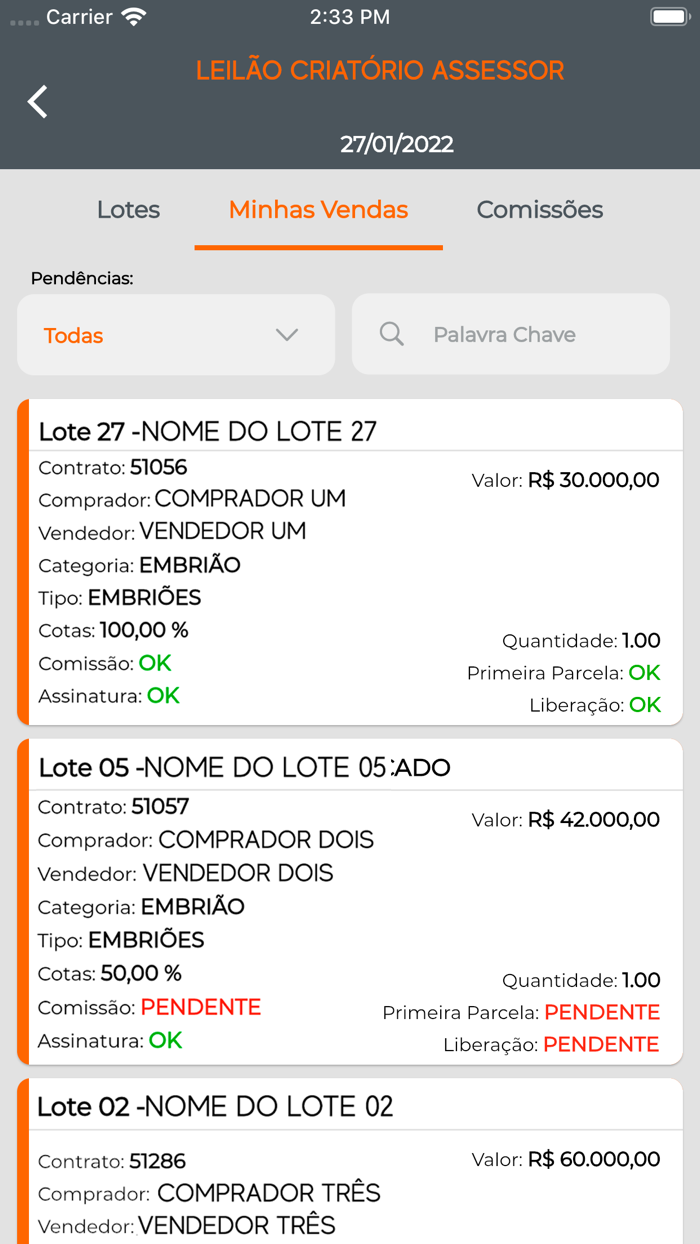Viewport: 700px width, 1244px height.
Task: Switch to the Comissões tab
Action: [539, 210]
